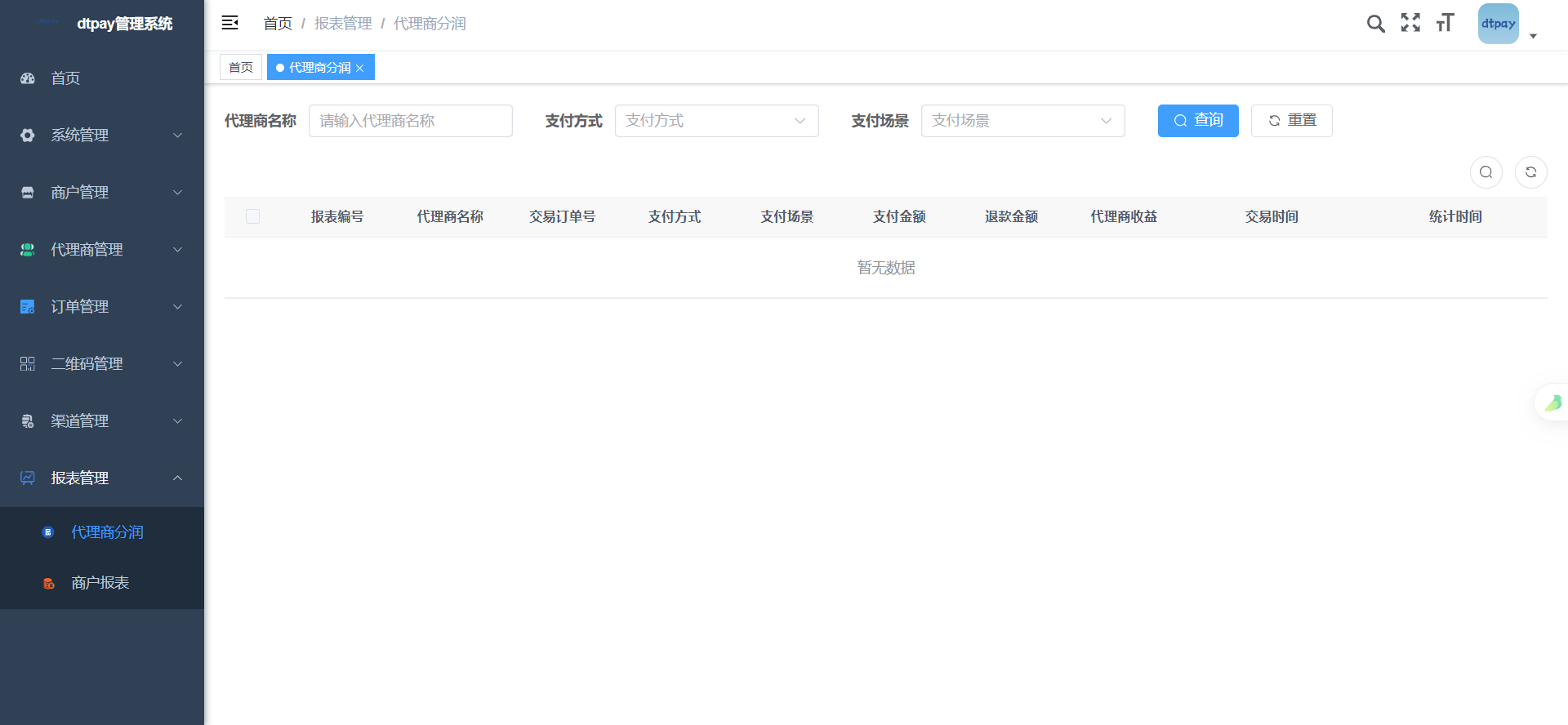Screen dimensions: 1568x725
Task: Click the dtpay user avatar
Action: pyautogui.click(x=1498, y=24)
